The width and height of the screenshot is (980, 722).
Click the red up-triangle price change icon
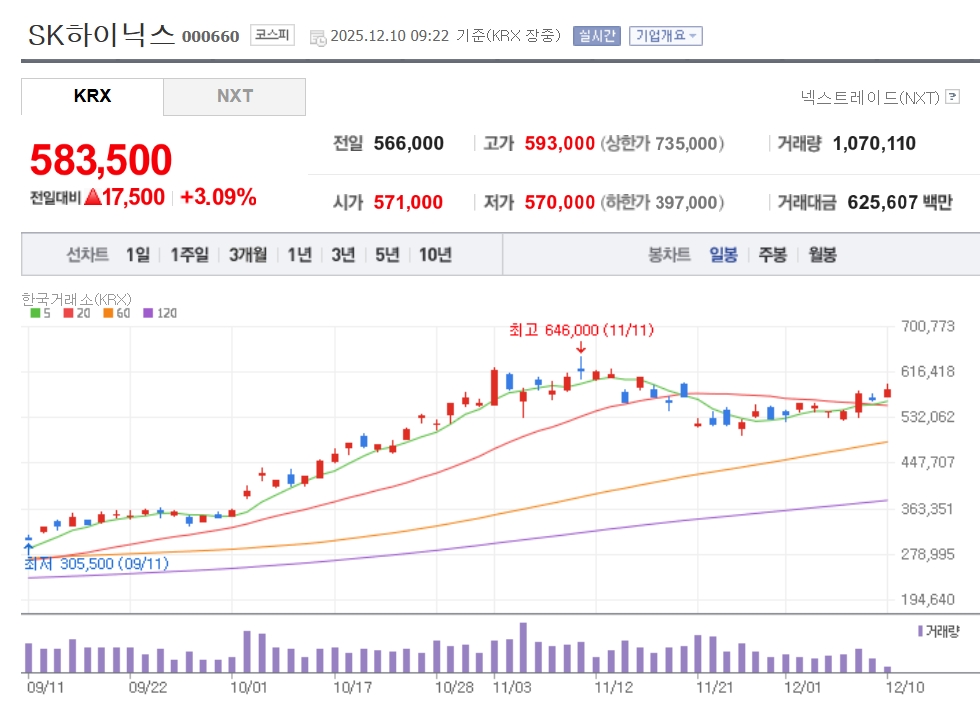92,197
